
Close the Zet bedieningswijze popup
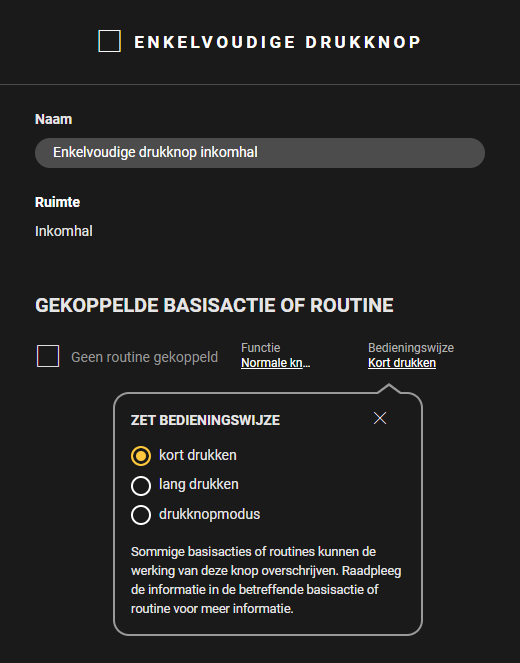pos(380,418)
